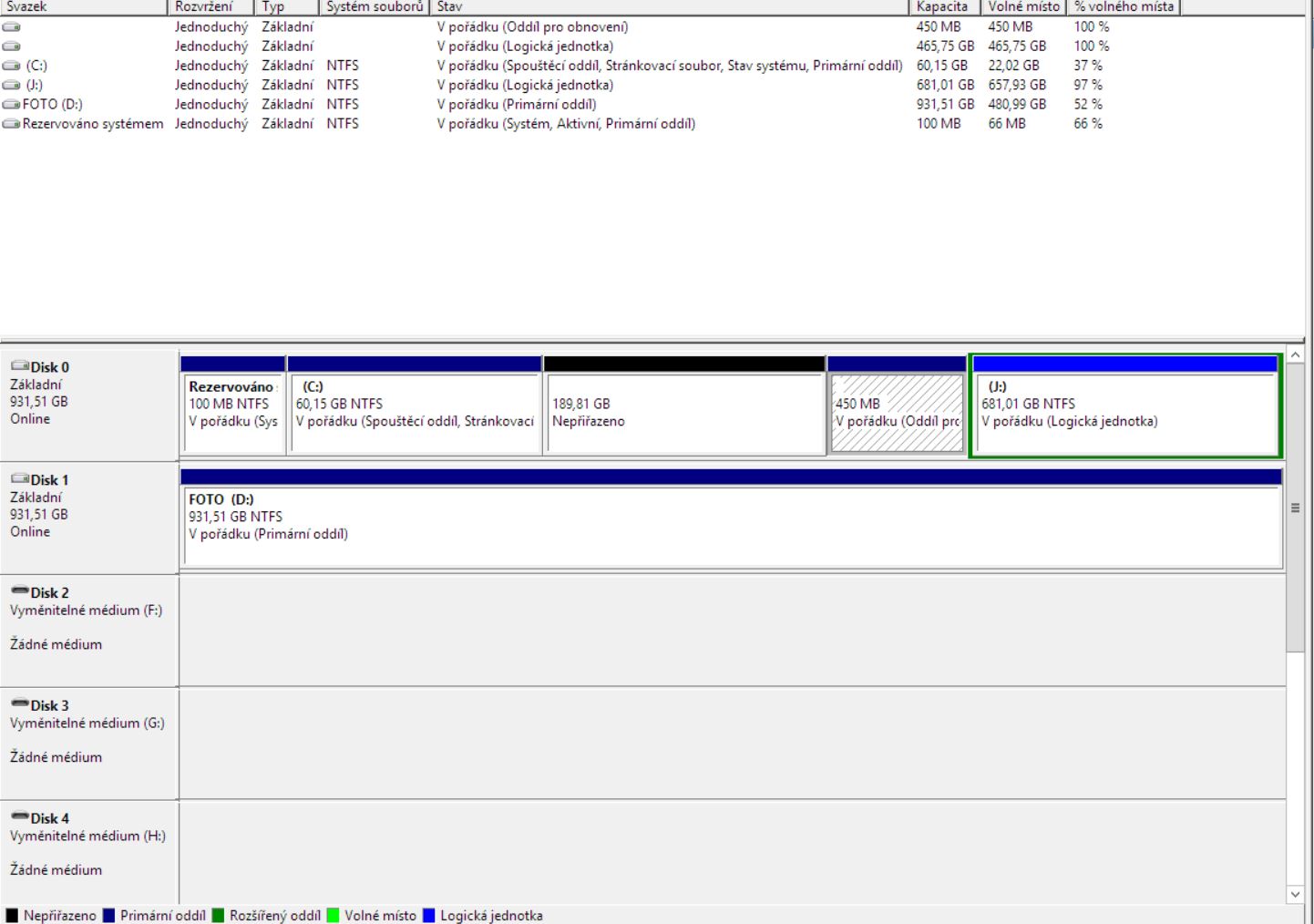1314x924 pixels.
Task: Sort list by Svazek column header
Action: tap(82, 6)
